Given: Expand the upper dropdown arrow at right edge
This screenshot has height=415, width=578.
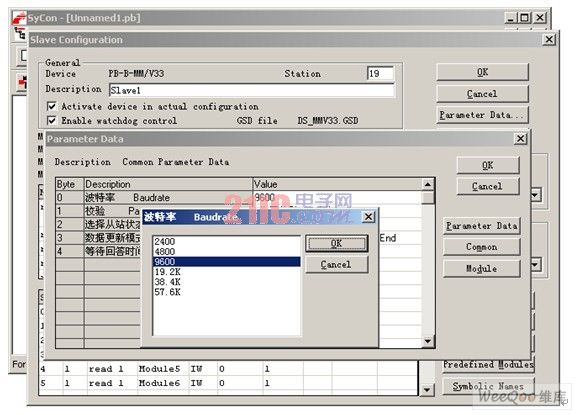Looking at the screenshot, I should coord(536,194).
